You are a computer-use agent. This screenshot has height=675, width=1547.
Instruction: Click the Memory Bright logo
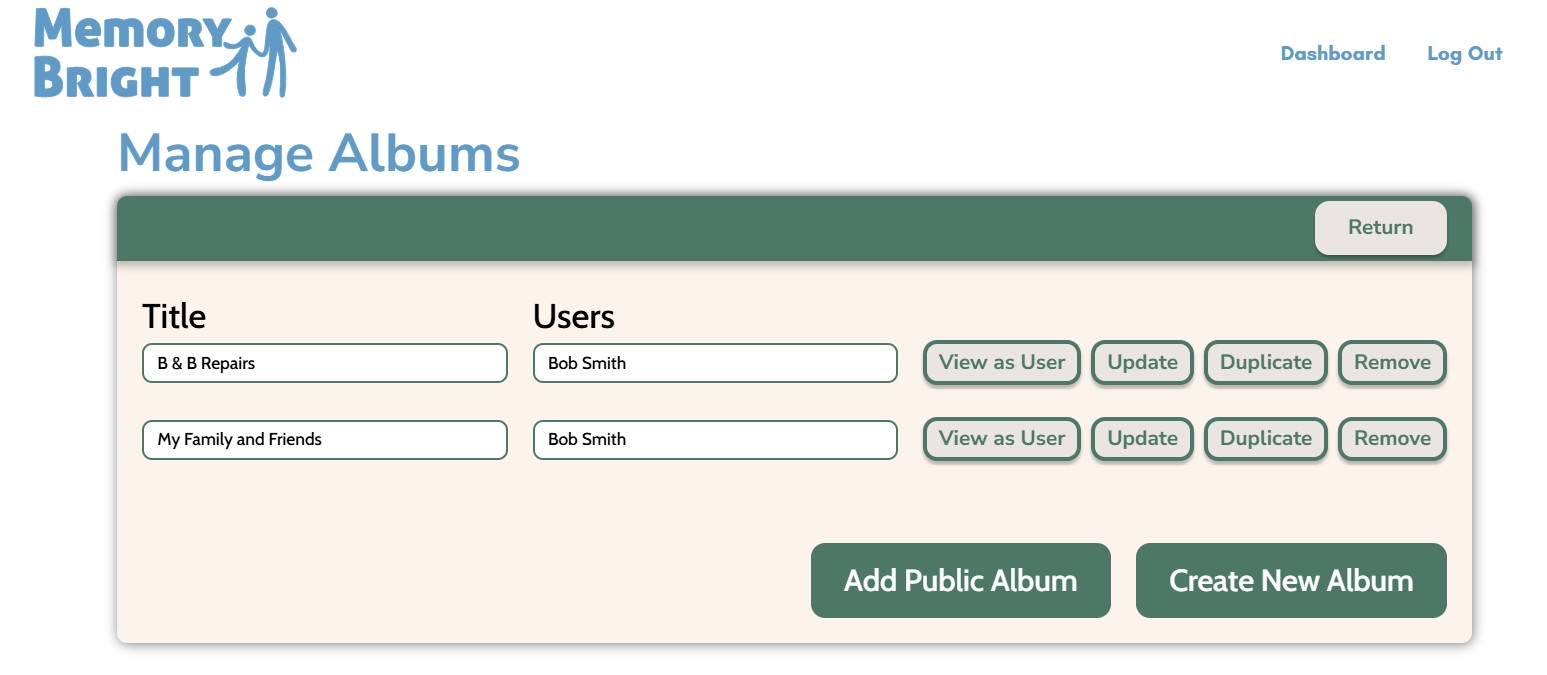tap(165, 54)
